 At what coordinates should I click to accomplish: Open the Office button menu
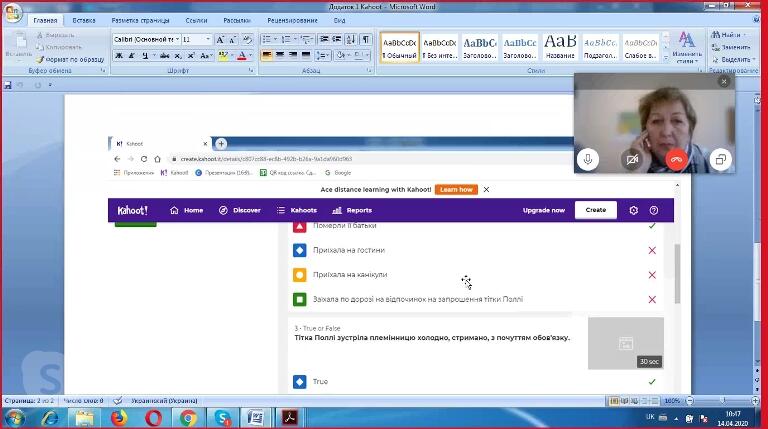click(13, 12)
